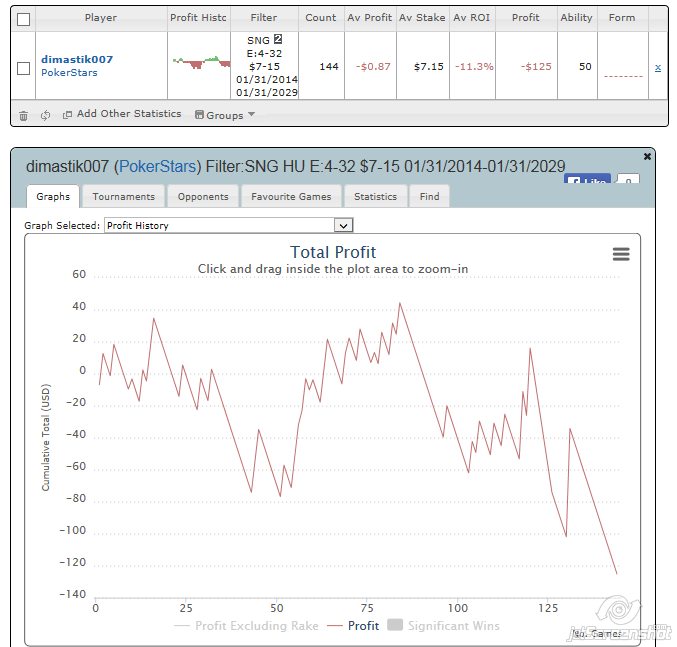Viewport: 677px width, 647px height.
Task: Click the dimastik007 player link
Action: (x=76, y=59)
